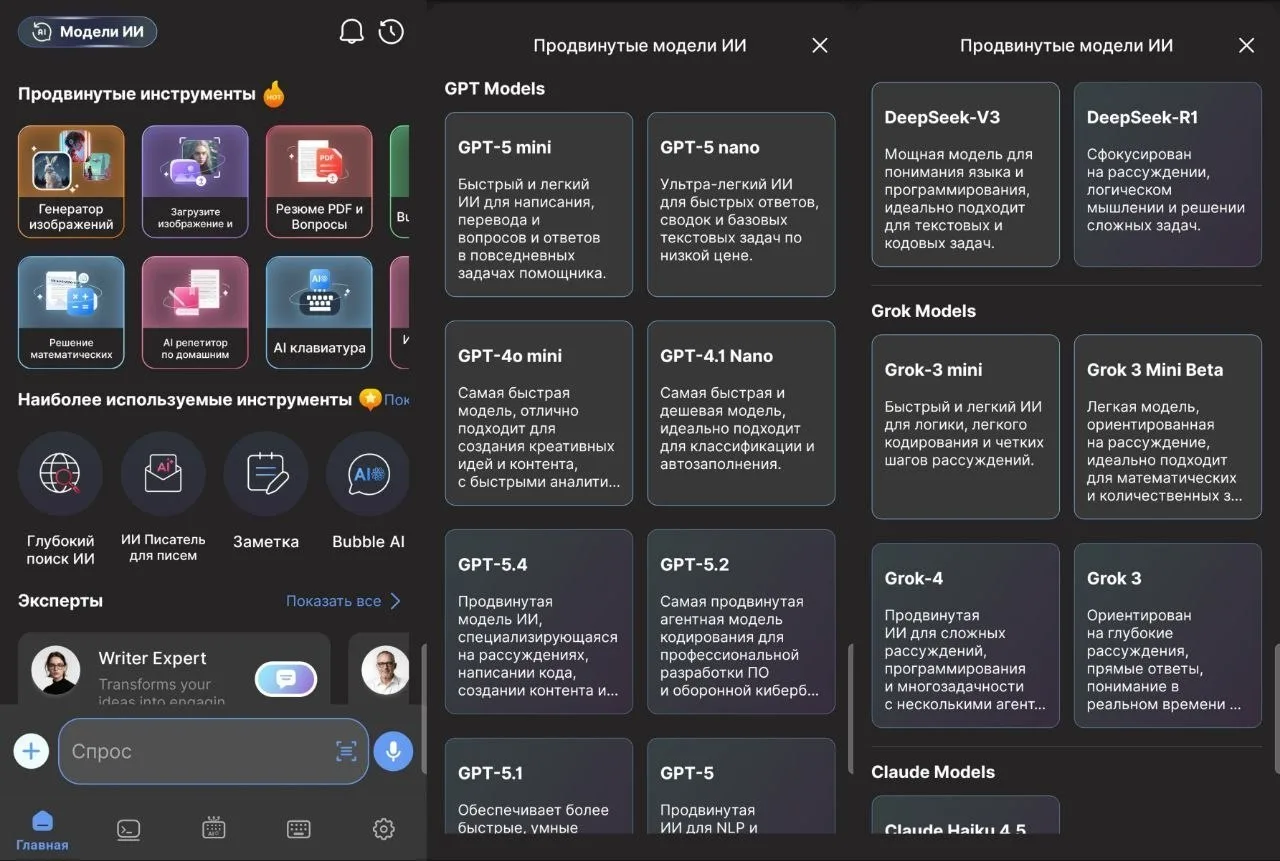The width and height of the screenshot is (1280, 861).
Task: Click the plus attach button
Action: (x=31, y=751)
